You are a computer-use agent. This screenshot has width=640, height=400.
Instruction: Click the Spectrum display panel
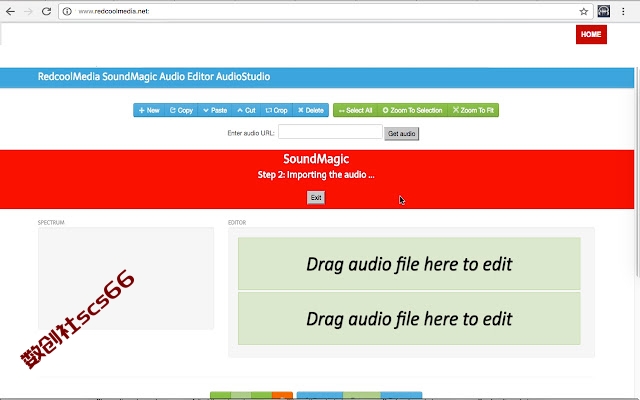126,278
